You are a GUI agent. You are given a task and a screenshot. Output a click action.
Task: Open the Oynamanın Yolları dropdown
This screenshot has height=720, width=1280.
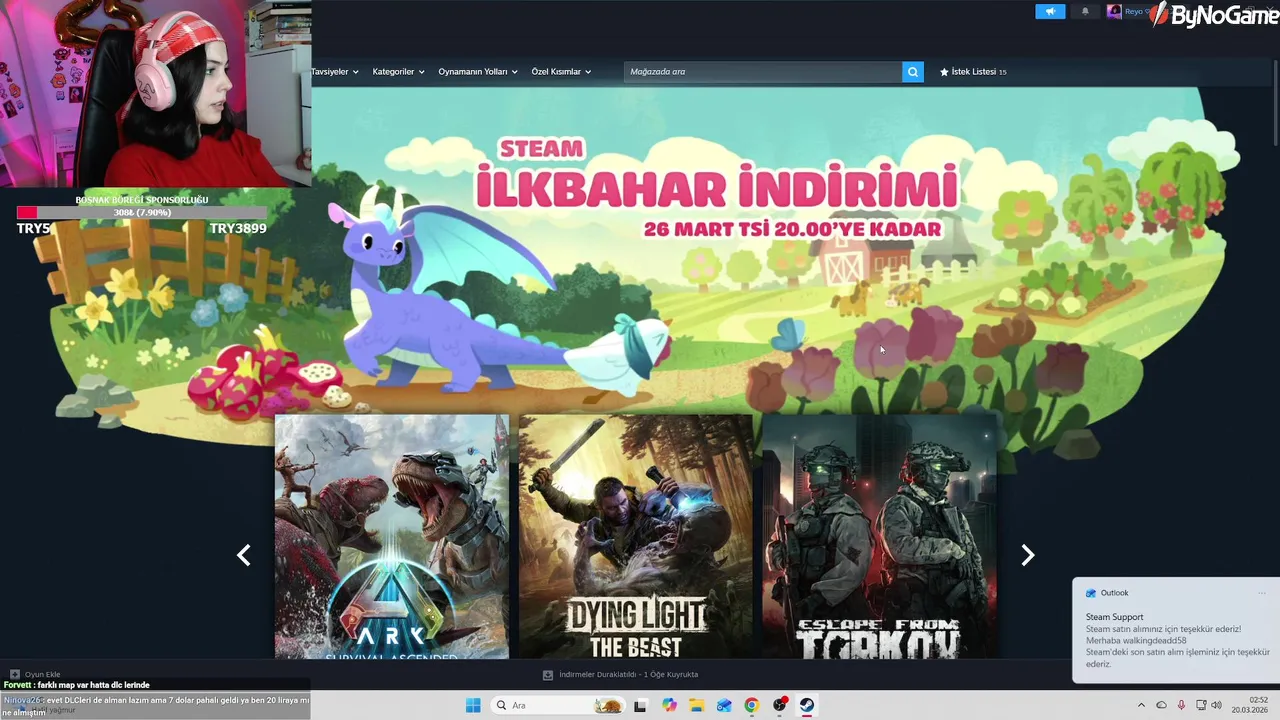click(x=478, y=72)
